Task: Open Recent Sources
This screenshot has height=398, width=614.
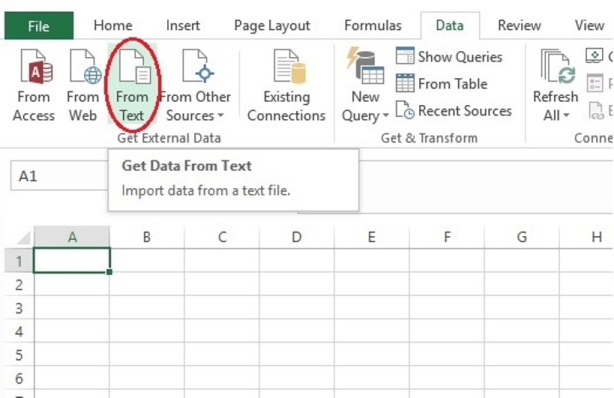Action: click(x=453, y=110)
